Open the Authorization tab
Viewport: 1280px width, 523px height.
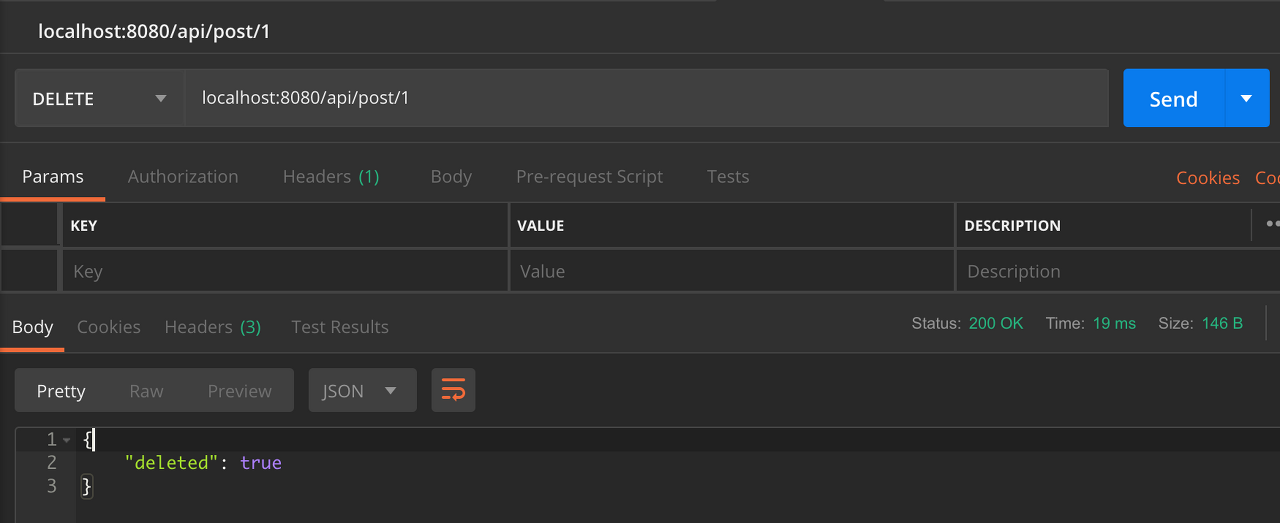(183, 176)
